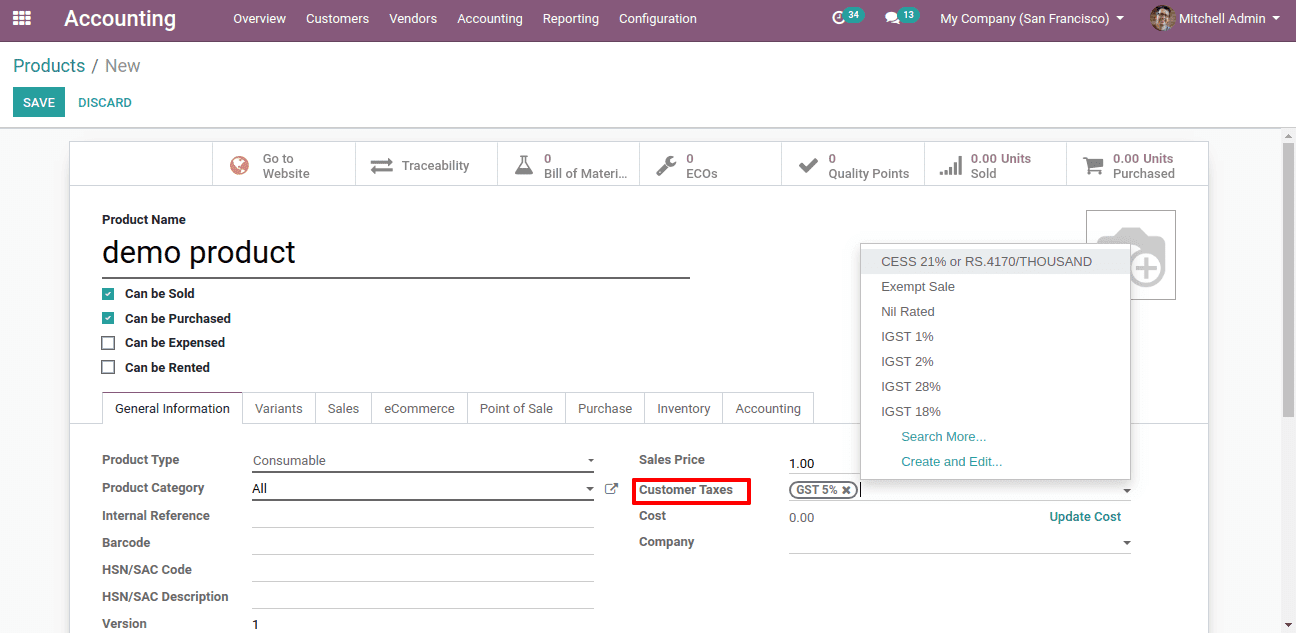Screen dimensions: 1296x633
Task: Click the Internal Reference input field
Action: click(x=423, y=516)
